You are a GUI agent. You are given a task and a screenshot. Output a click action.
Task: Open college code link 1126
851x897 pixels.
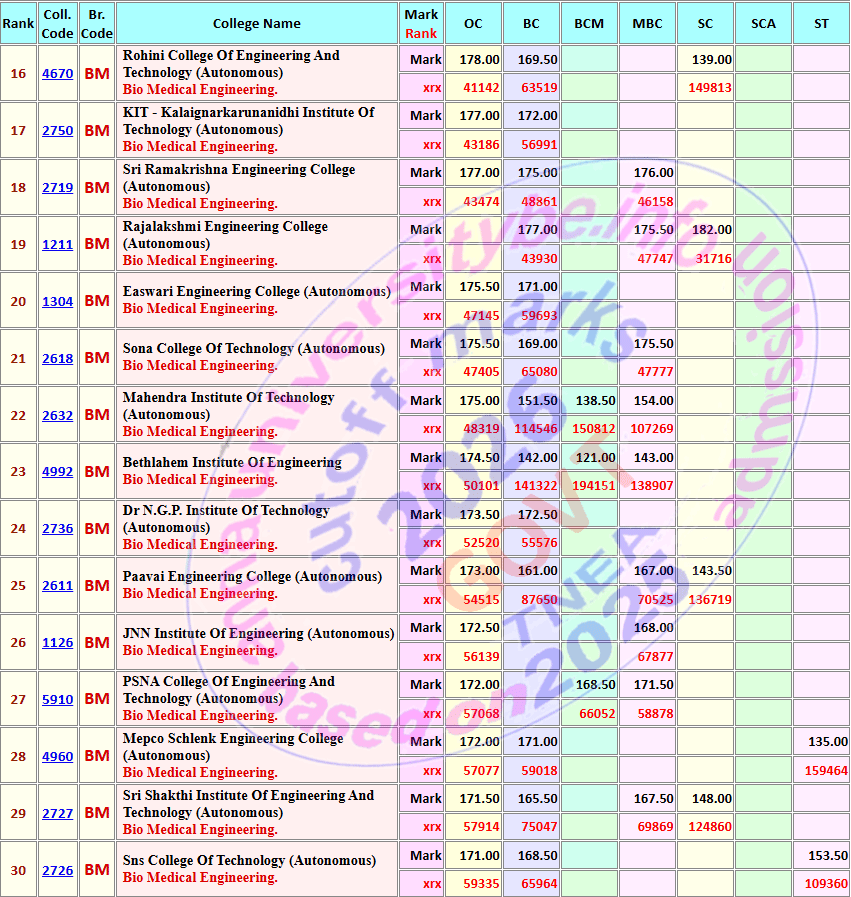(x=58, y=642)
